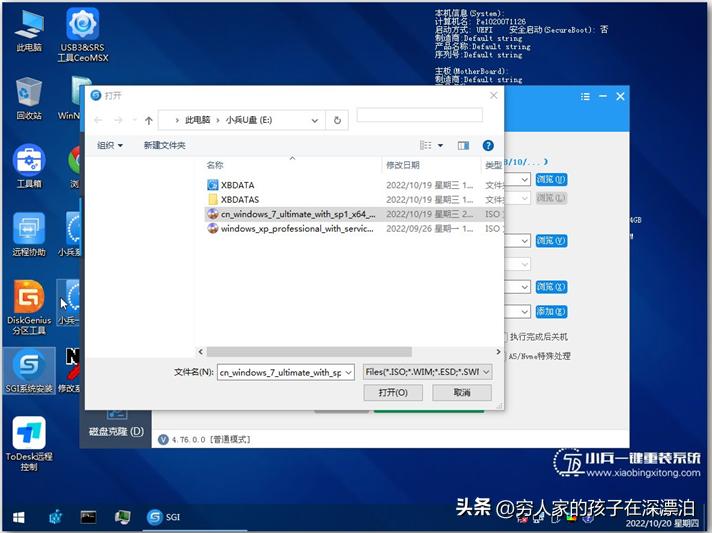Click the forward navigation arrow
The height and width of the screenshot is (533, 712).
pyautogui.click(x=118, y=120)
